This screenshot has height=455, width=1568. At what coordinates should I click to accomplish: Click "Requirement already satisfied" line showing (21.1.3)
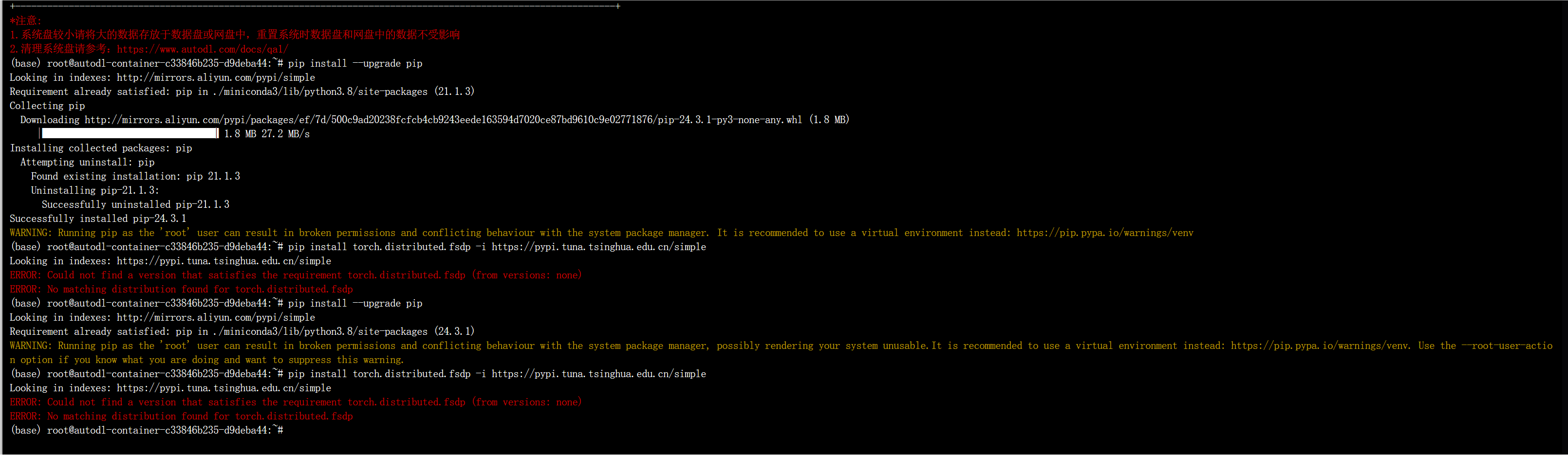click(242, 92)
